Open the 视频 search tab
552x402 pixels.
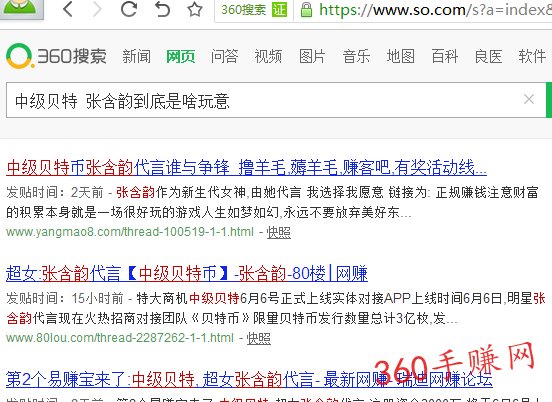tap(268, 56)
